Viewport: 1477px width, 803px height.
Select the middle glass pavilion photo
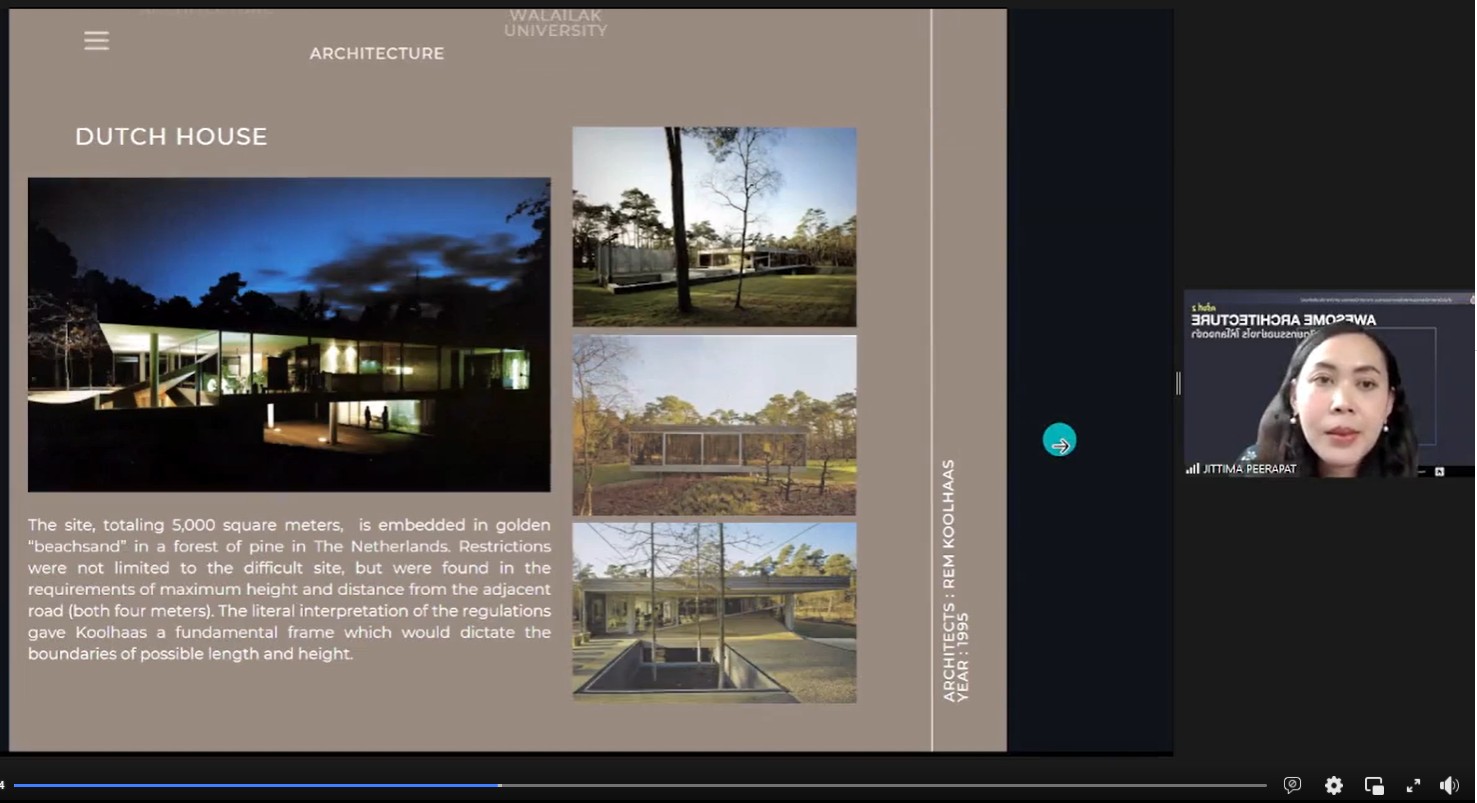point(714,425)
